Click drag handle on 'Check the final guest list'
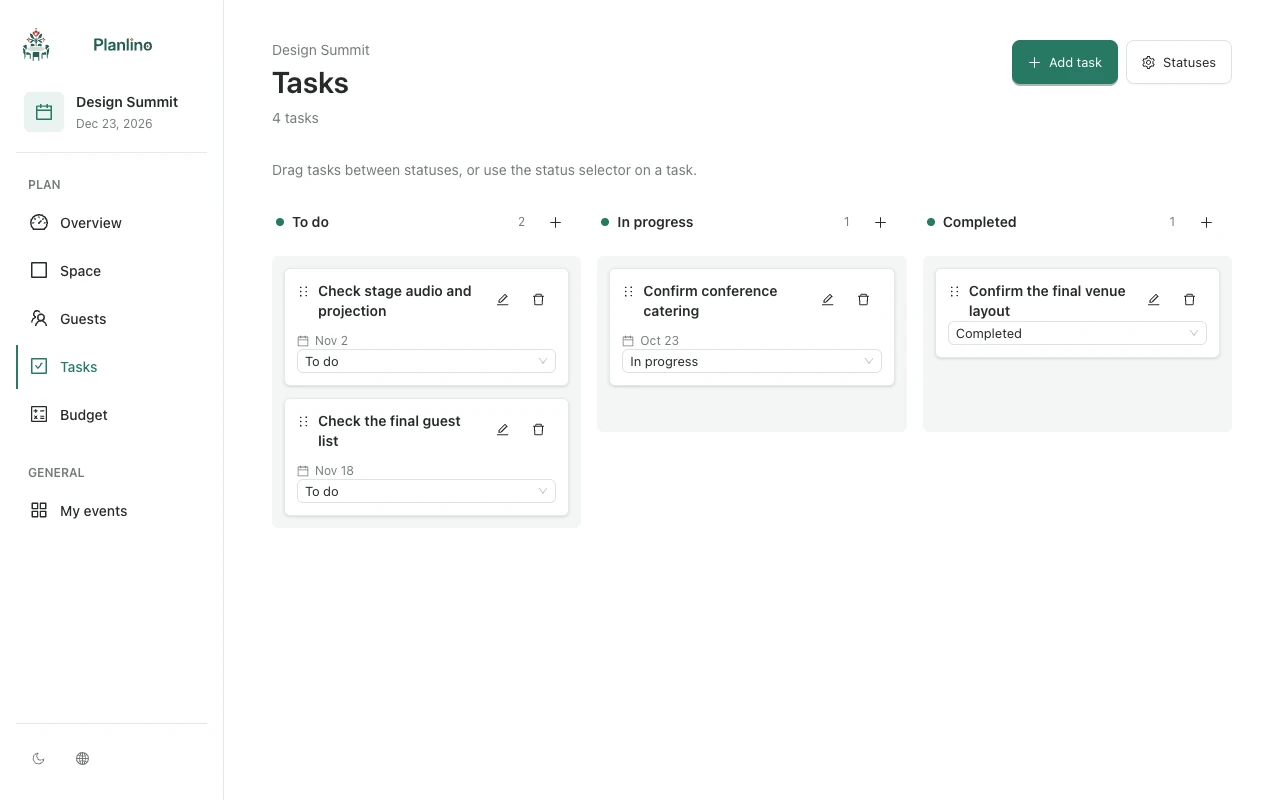Viewport: 1280px width, 800px height. click(x=303, y=422)
